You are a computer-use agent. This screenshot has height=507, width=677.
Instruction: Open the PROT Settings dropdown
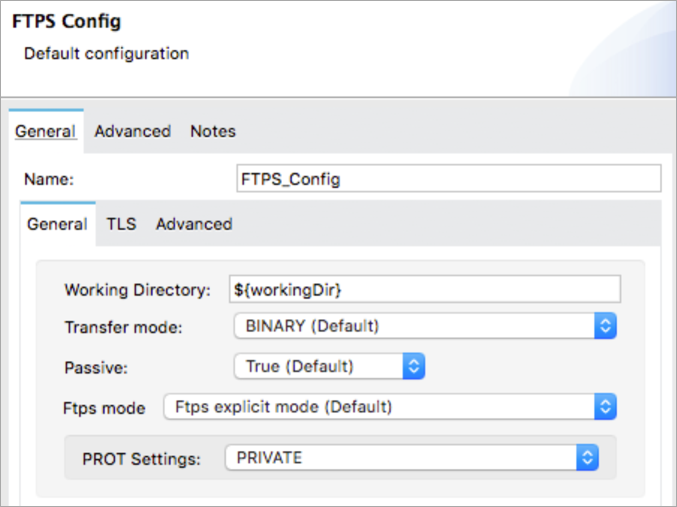click(411, 457)
